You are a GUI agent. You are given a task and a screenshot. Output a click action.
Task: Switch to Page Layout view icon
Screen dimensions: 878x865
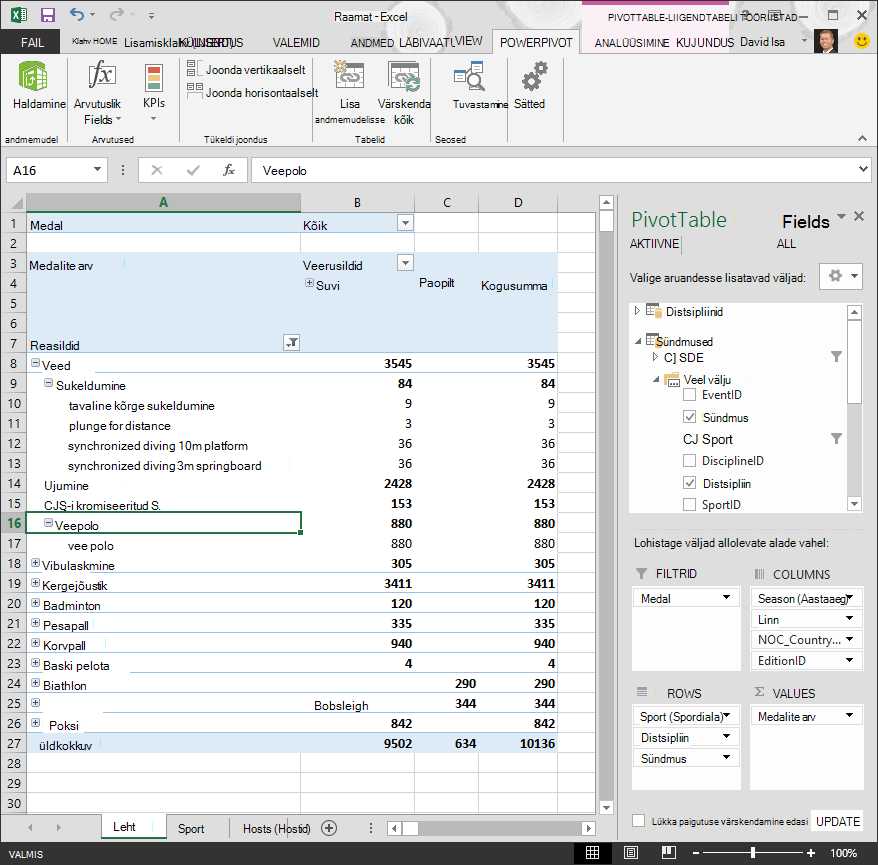[x=631, y=853]
